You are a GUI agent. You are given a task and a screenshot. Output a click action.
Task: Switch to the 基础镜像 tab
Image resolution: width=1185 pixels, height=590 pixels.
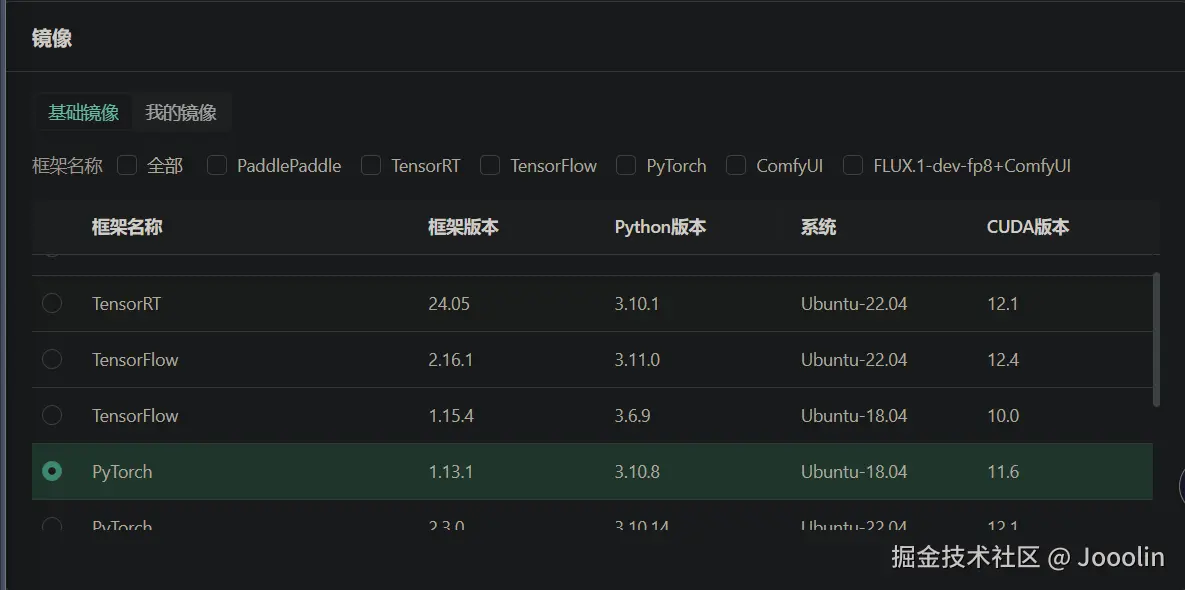coord(84,113)
